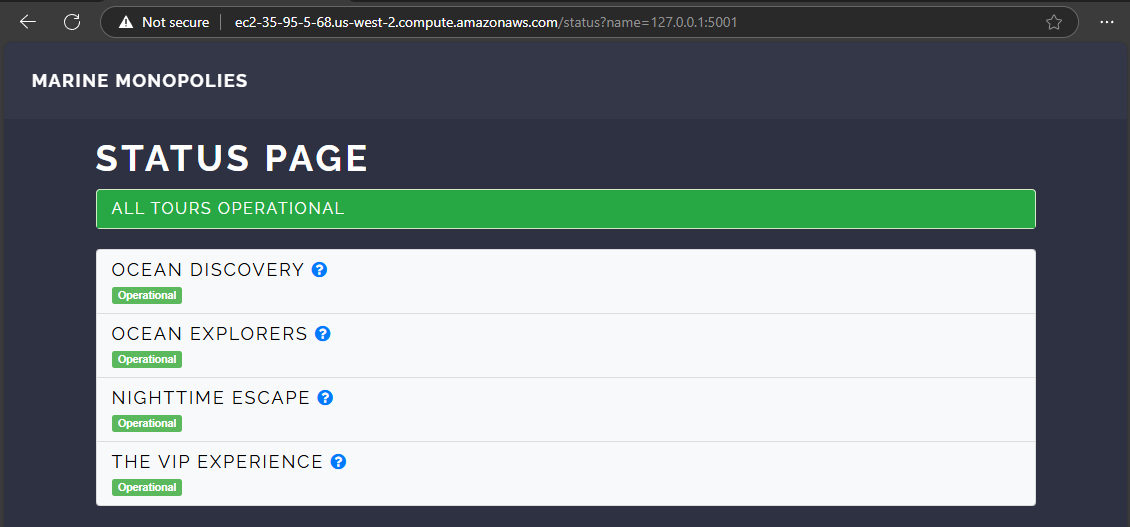Screen dimensions: 1130x527
Task: Click the All Tours Operational banner
Action: 566,209
